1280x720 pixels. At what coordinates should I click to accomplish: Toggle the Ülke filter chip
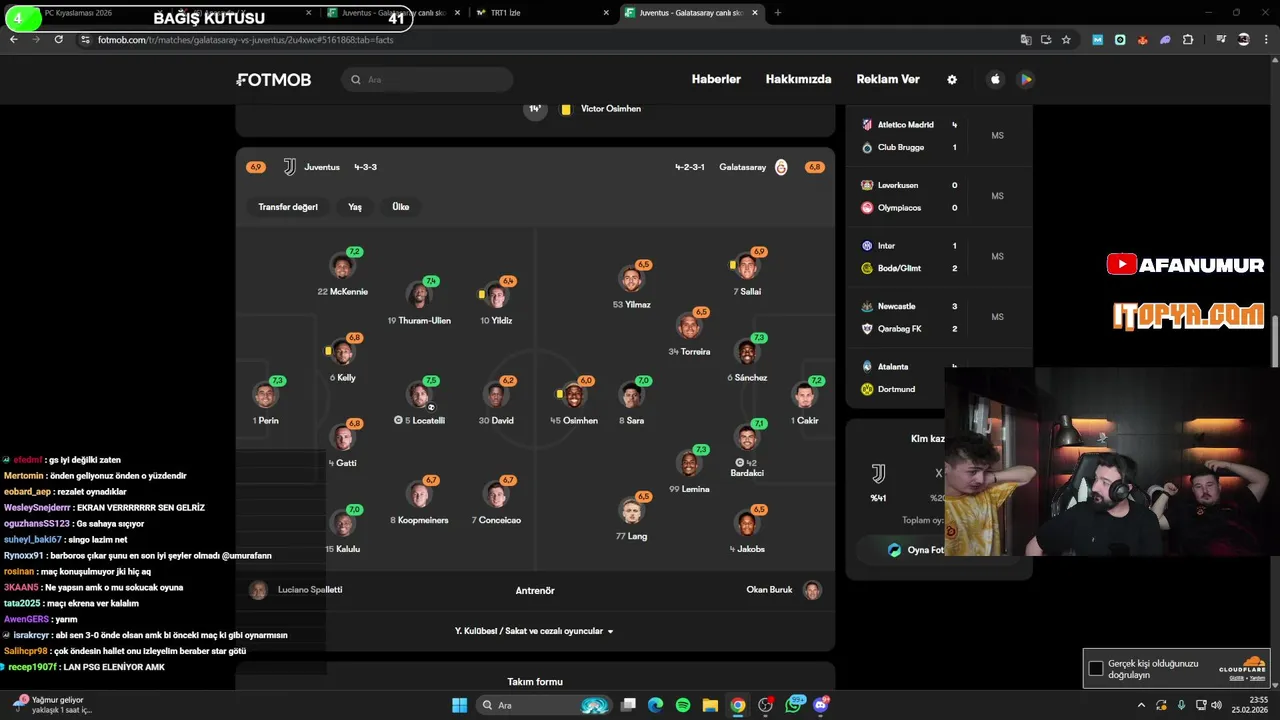(x=401, y=207)
